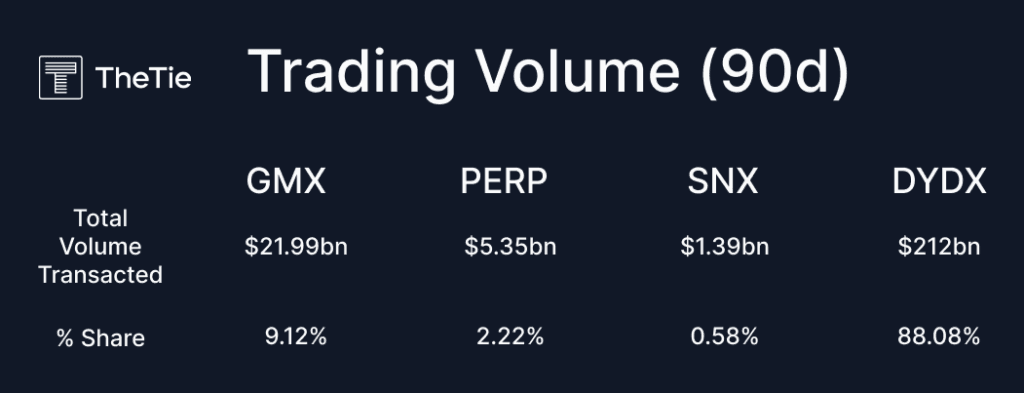
Task: Click the word Volume in the title
Action: click(x=577, y=71)
